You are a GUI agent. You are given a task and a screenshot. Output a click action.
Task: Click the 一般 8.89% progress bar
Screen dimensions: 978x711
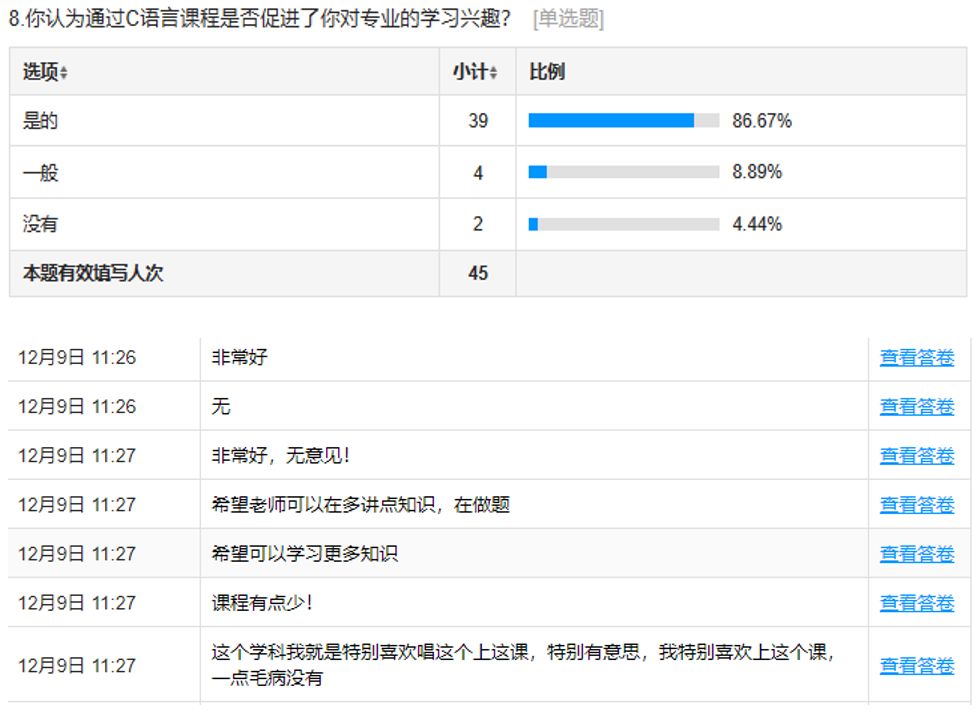pyautogui.click(x=623, y=172)
